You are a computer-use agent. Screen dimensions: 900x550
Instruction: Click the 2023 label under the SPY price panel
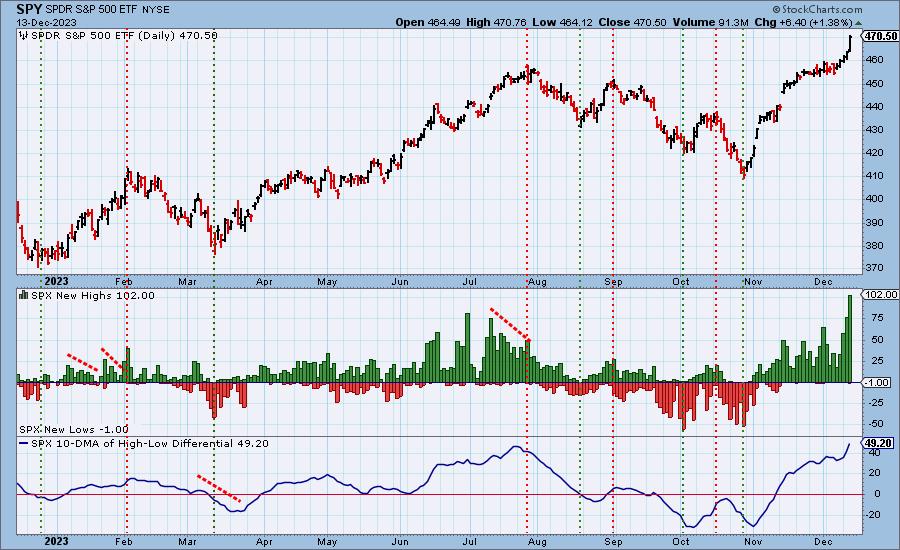[56, 281]
